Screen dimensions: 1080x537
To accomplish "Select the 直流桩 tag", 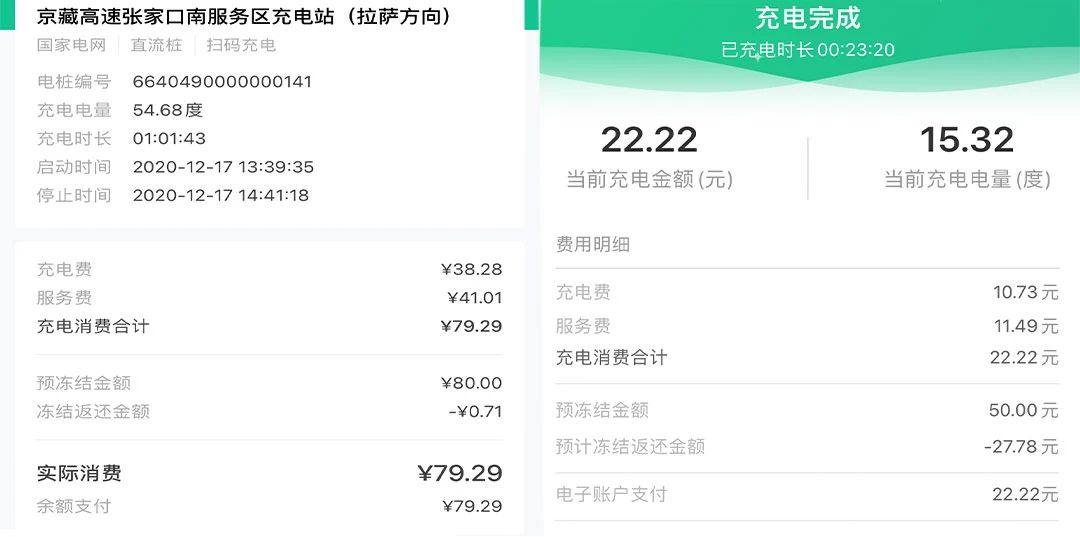I will [x=156, y=45].
